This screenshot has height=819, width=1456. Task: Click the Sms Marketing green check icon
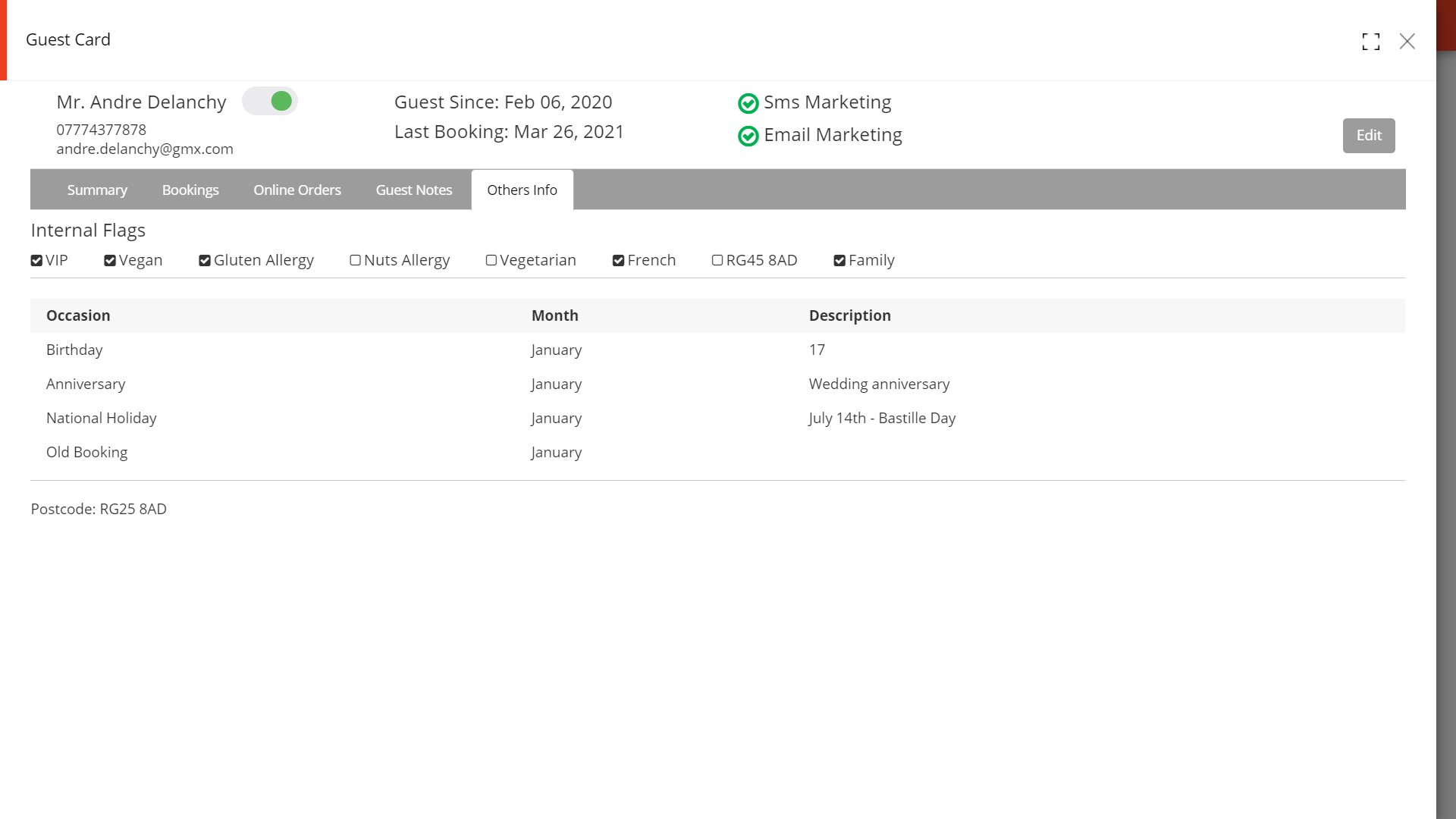point(748,103)
